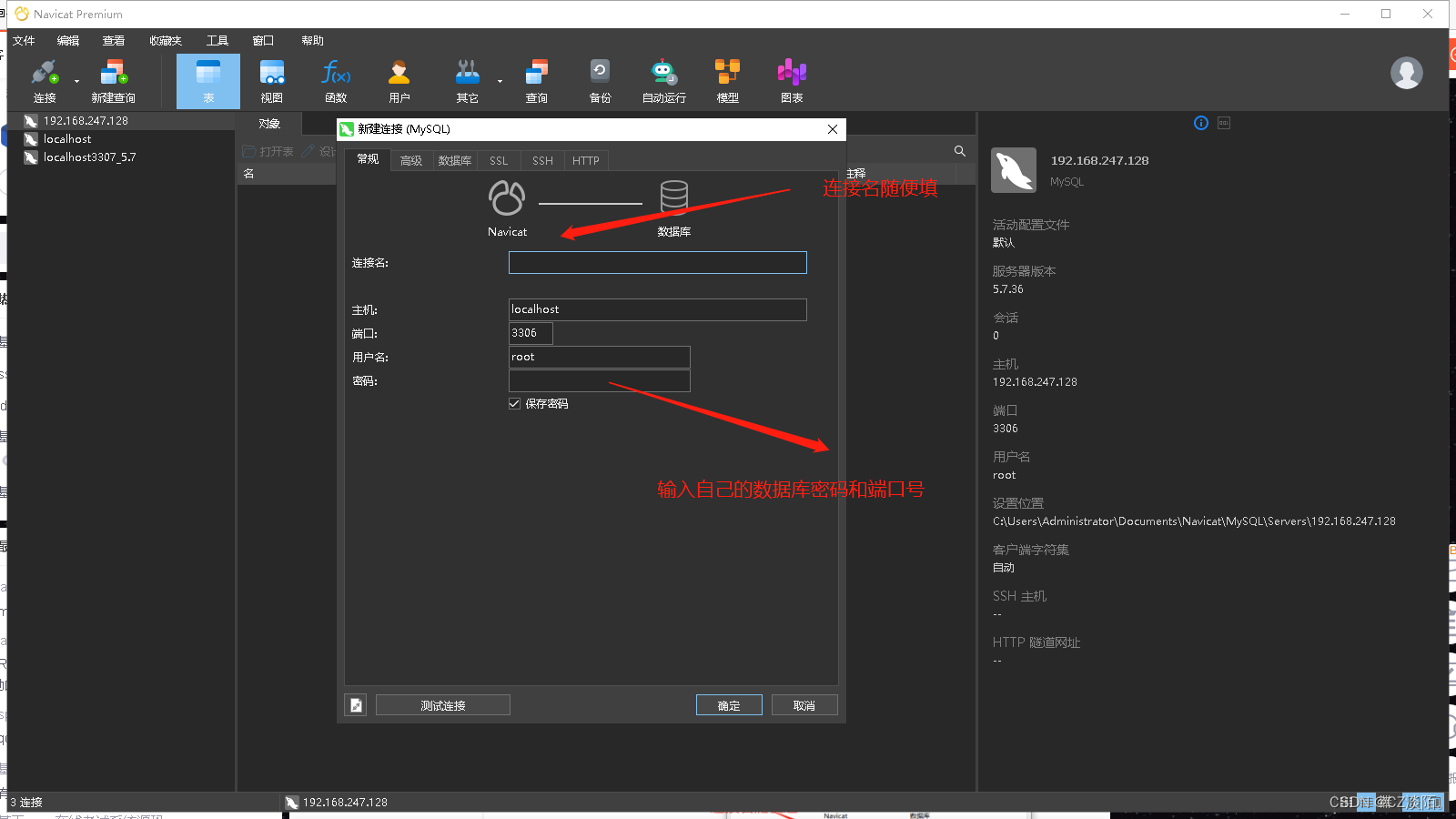
Task: Click the 密码 password field
Action: point(600,380)
